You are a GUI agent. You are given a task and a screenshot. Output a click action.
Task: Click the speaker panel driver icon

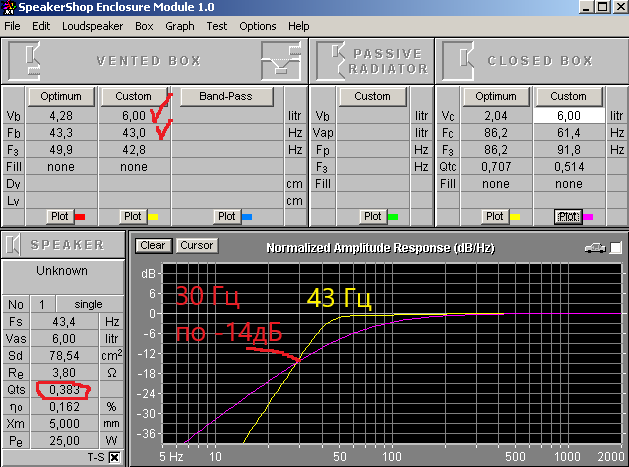pos(13,245)
